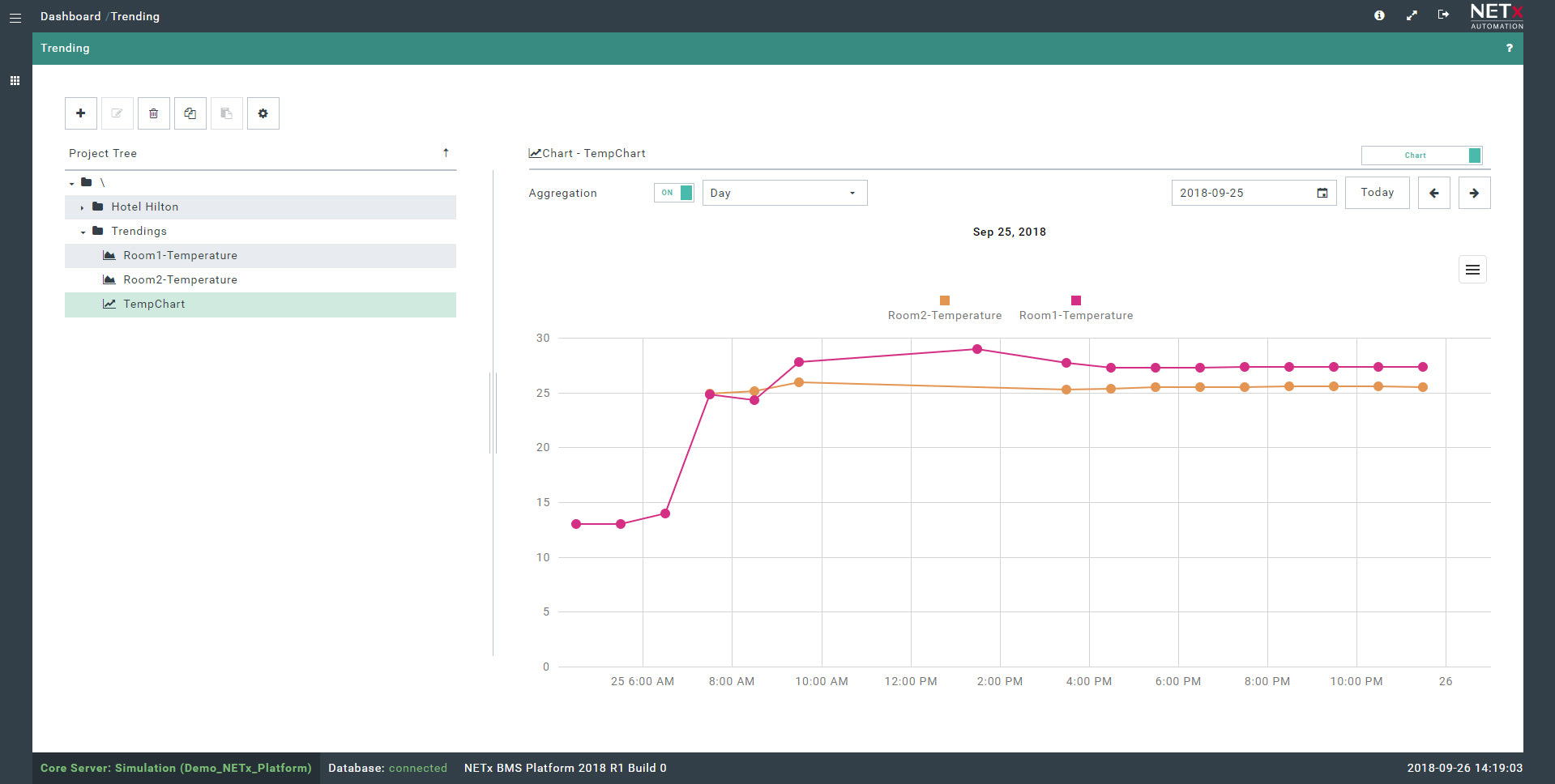This screenshot has height=784, width=1555.
Task: Open the chart context menu icon
Action: (x=1472, y=270)
